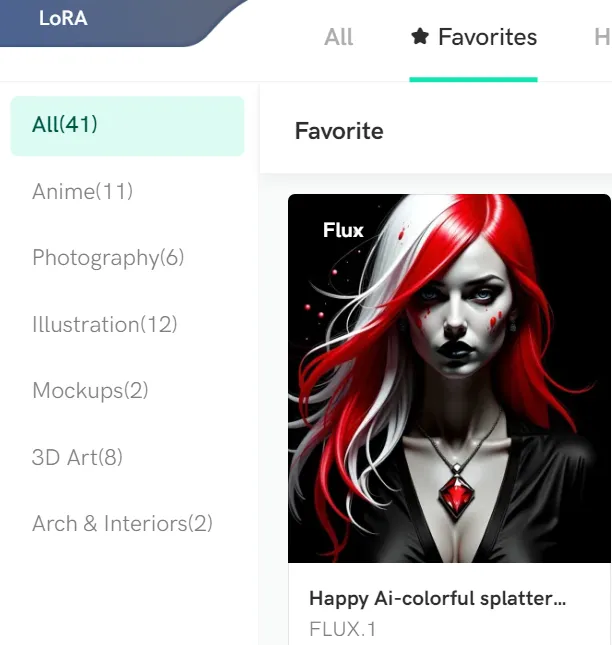612x645 pixels.
Task: Open the red-haired woman model thumbnail
Action: (x=450, y=378)
